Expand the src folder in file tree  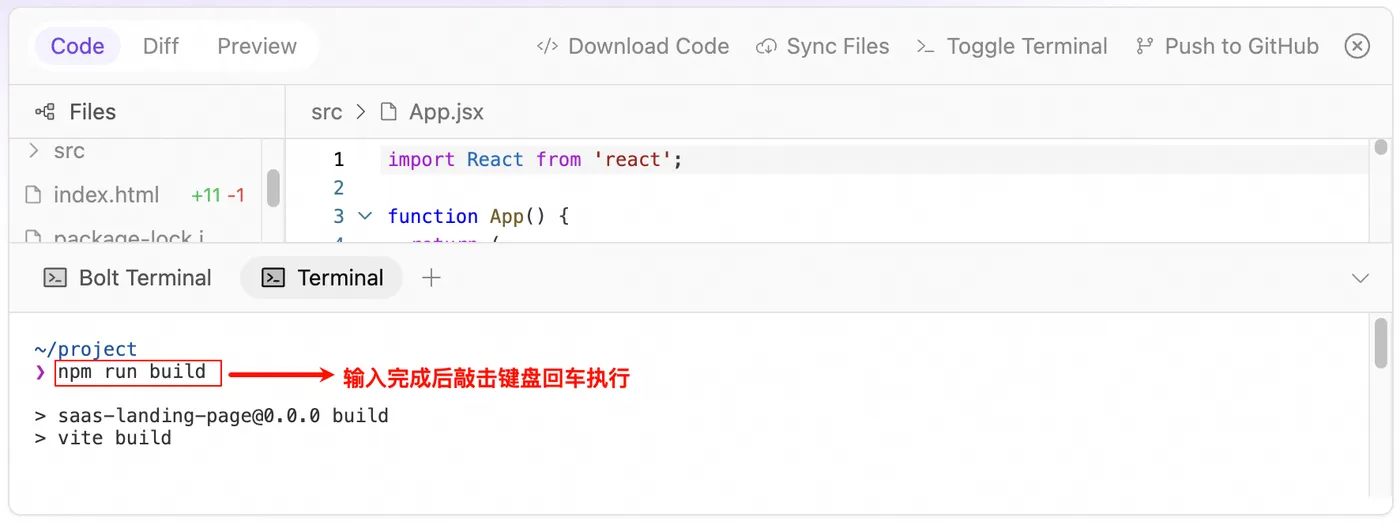coord(34,151)
